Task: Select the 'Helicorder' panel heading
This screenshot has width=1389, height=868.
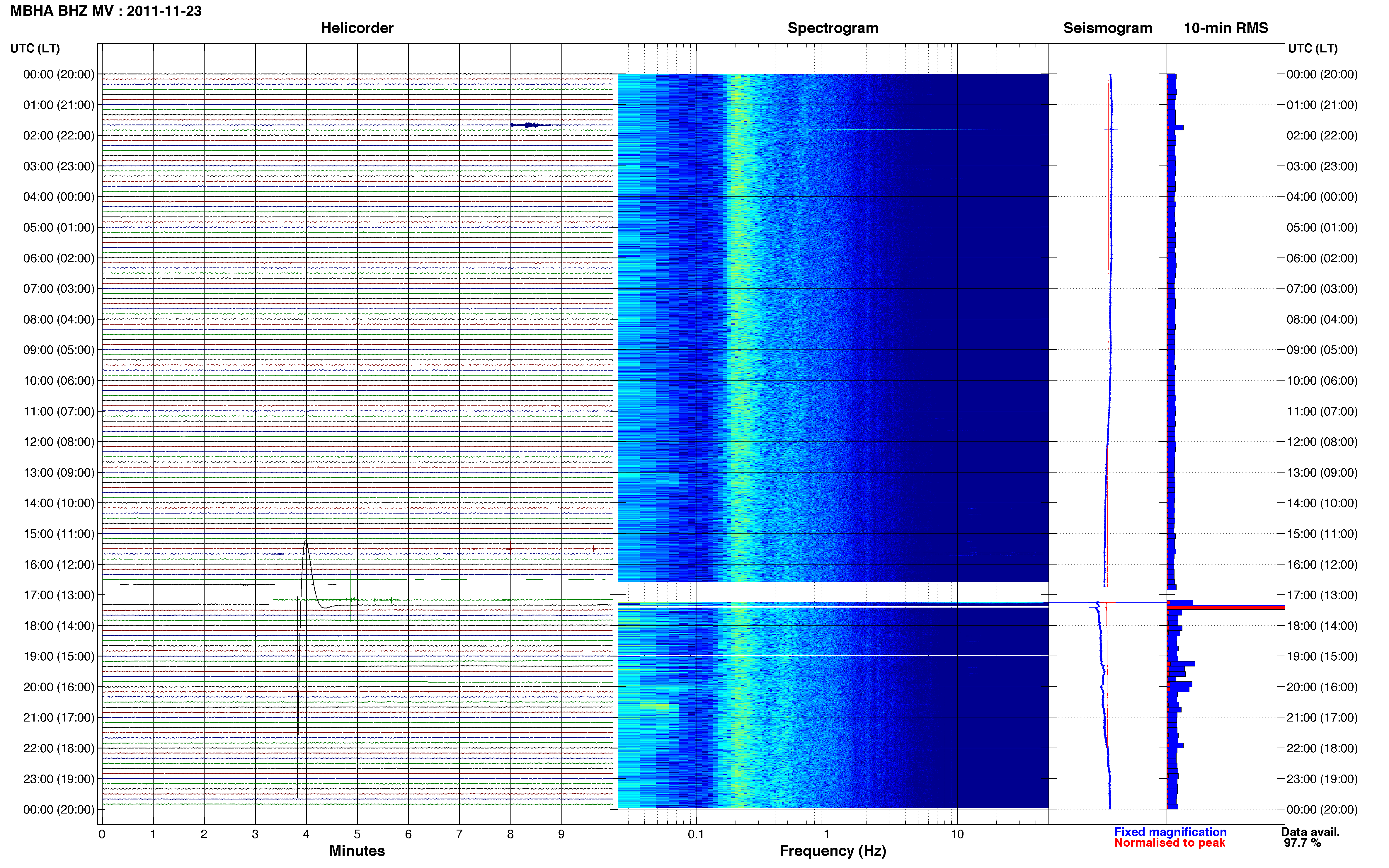Action: (x=357, y=28)
